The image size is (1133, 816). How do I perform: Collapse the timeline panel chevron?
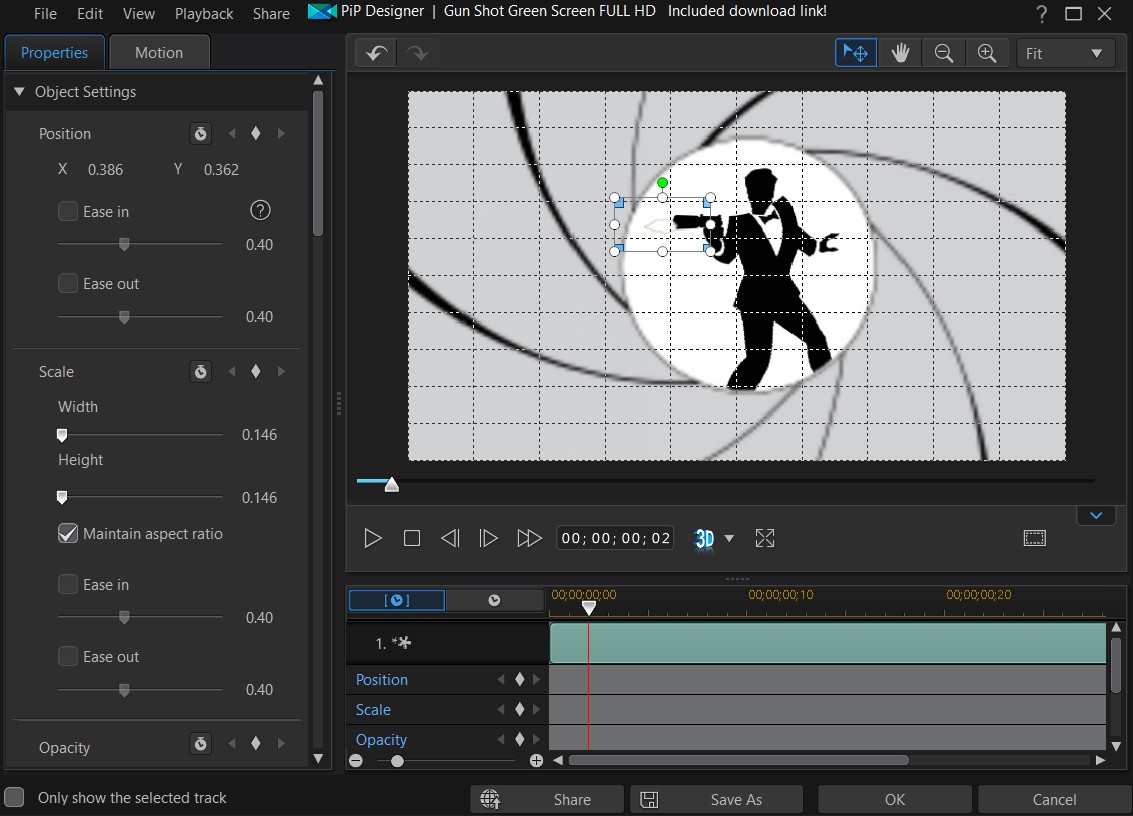pos(1096,515)
